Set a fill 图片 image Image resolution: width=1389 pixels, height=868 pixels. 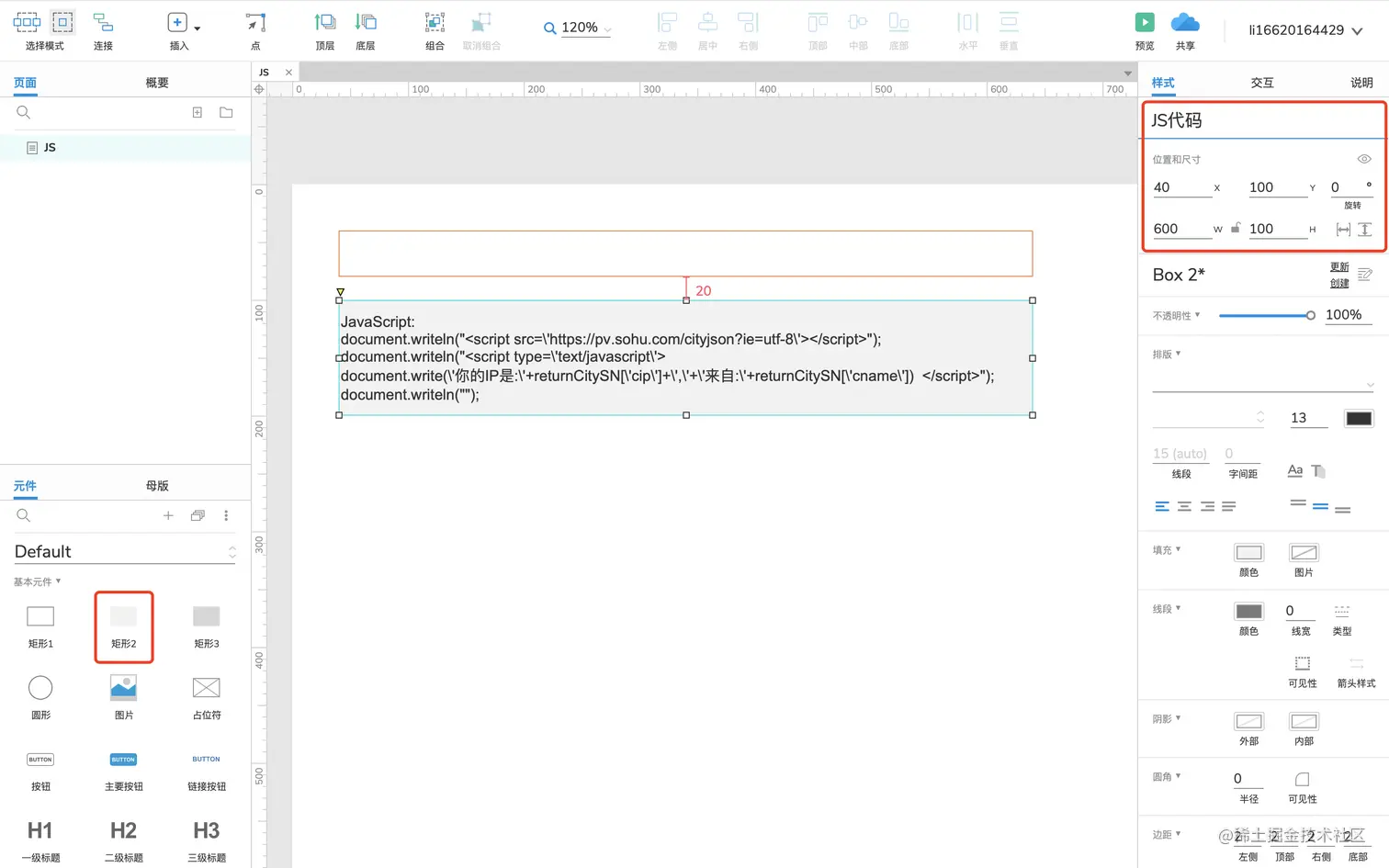1304,552
